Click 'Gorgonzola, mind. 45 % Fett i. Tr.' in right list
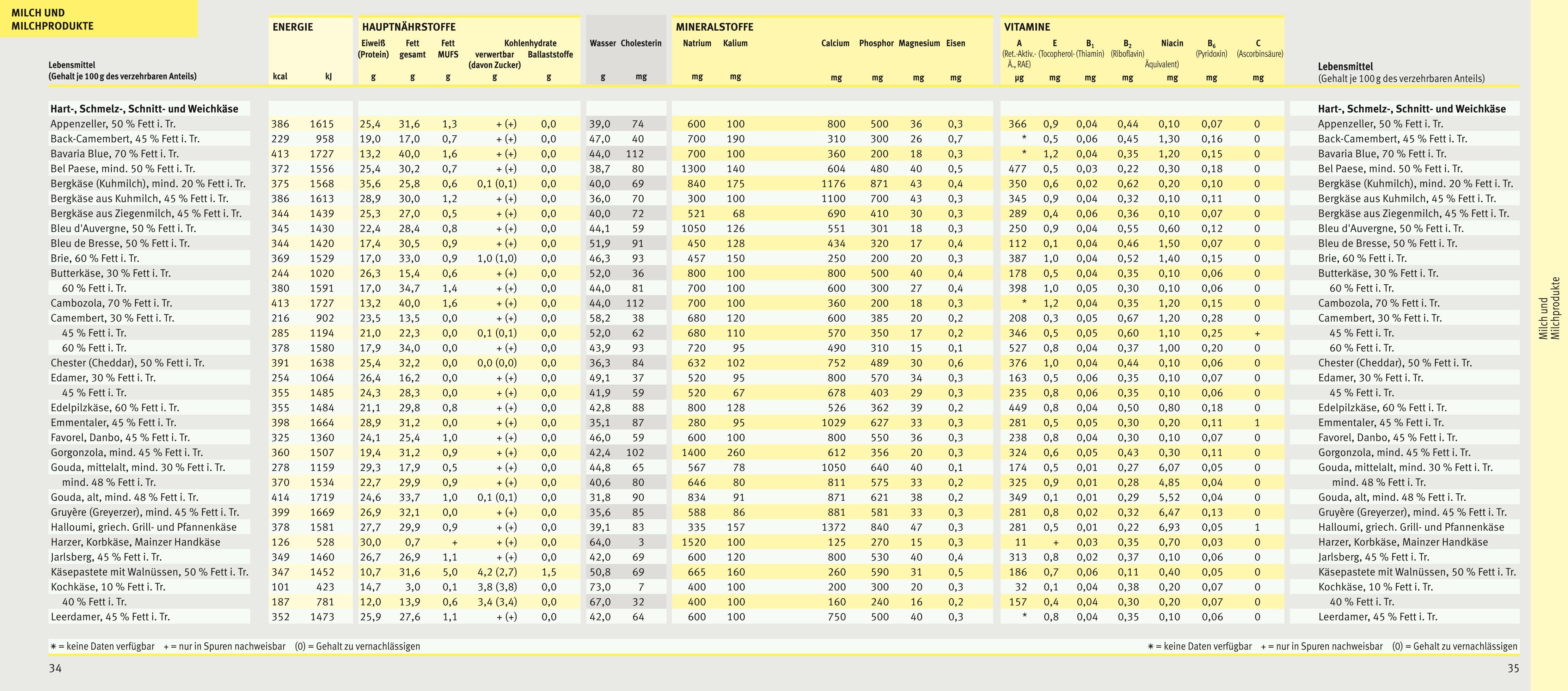This screenshot has width=1568, height=691. pos(1394,453)
